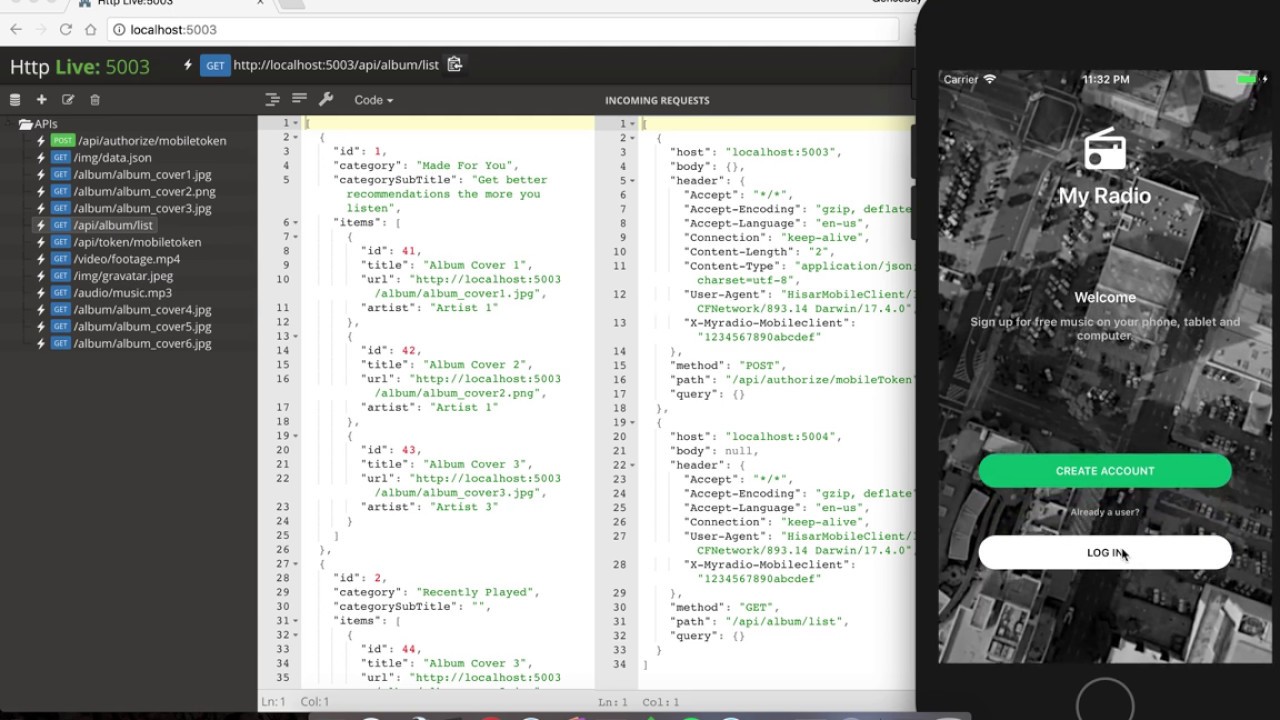
Task: Select /album/album_cover5.jpg endpoint
Action: (142, 327)
